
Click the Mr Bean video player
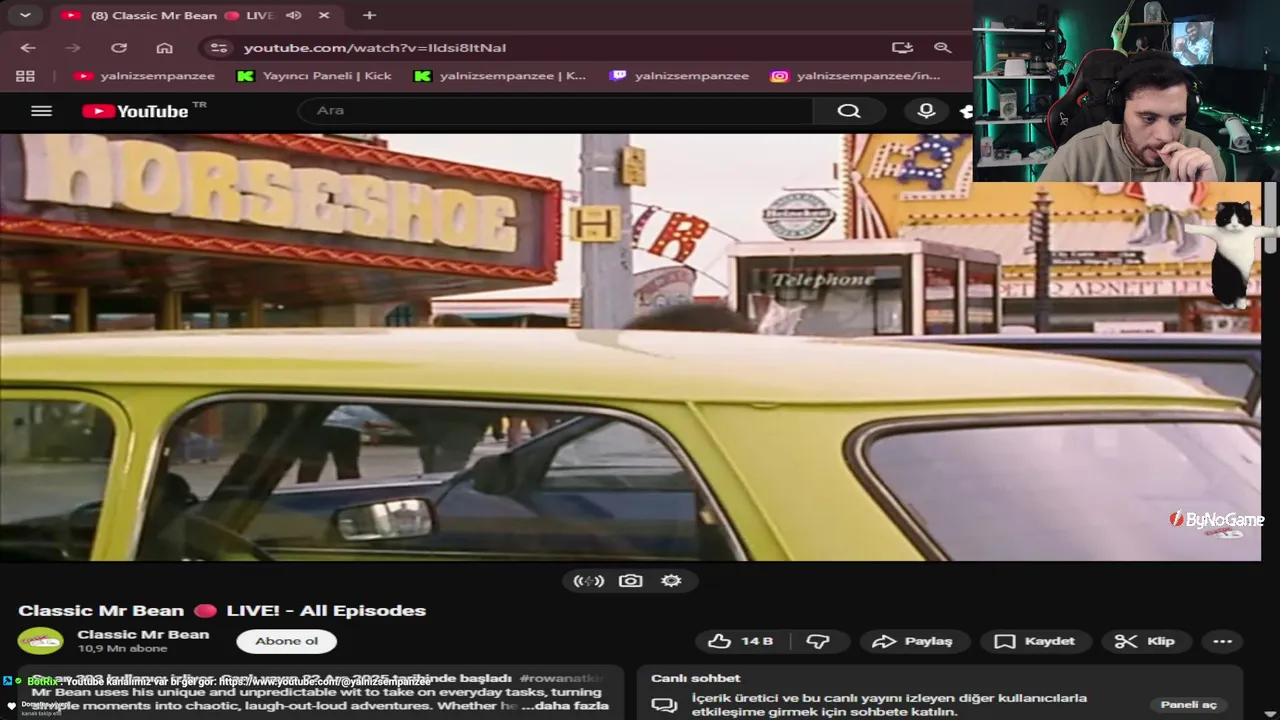(x=630, y=347)
